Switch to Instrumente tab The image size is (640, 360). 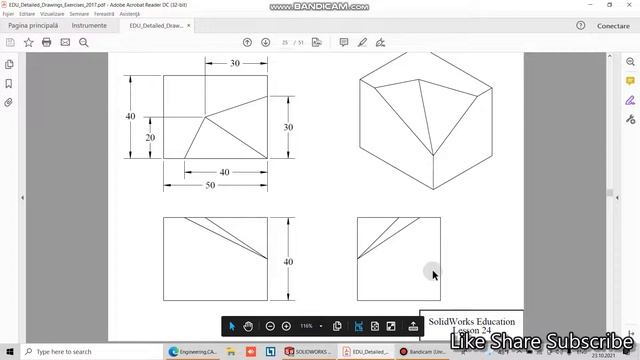[89, 25]
